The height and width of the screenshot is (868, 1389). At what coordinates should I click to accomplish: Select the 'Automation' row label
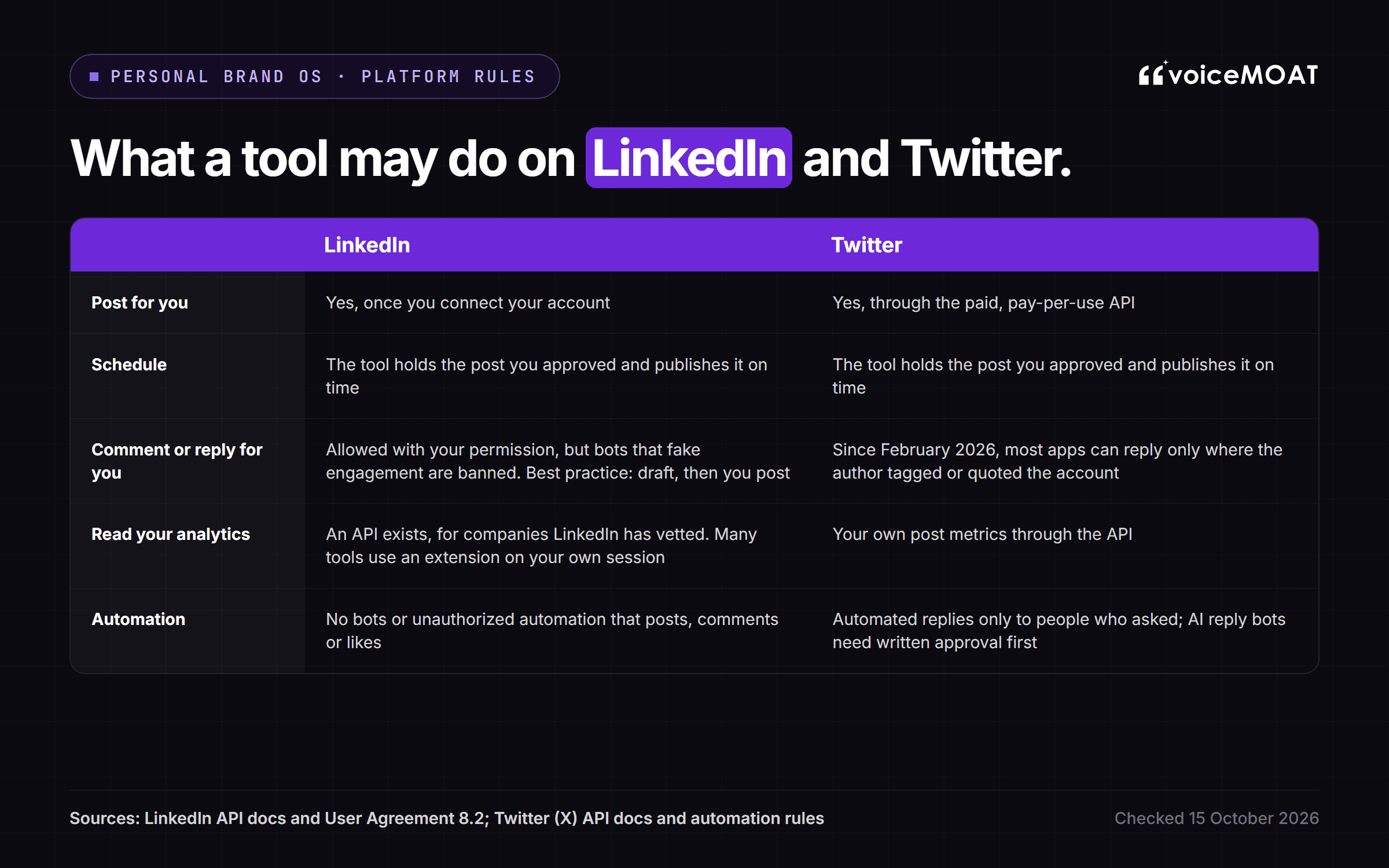pyautogui.click(x=138, y=619)
